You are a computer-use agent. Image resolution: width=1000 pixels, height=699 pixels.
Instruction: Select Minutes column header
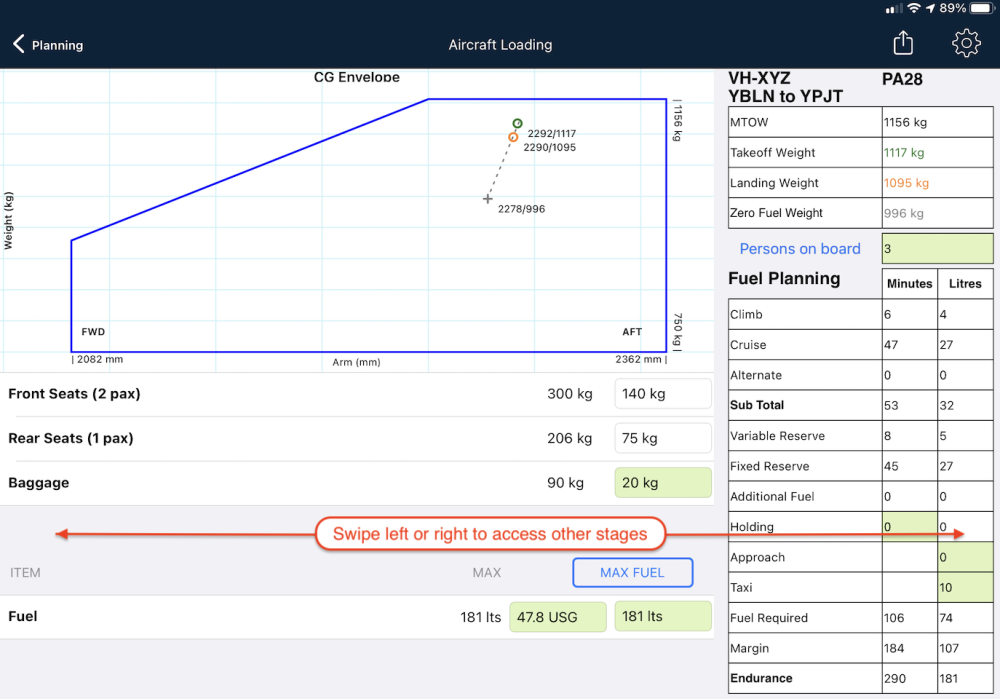tap(909, 284)
